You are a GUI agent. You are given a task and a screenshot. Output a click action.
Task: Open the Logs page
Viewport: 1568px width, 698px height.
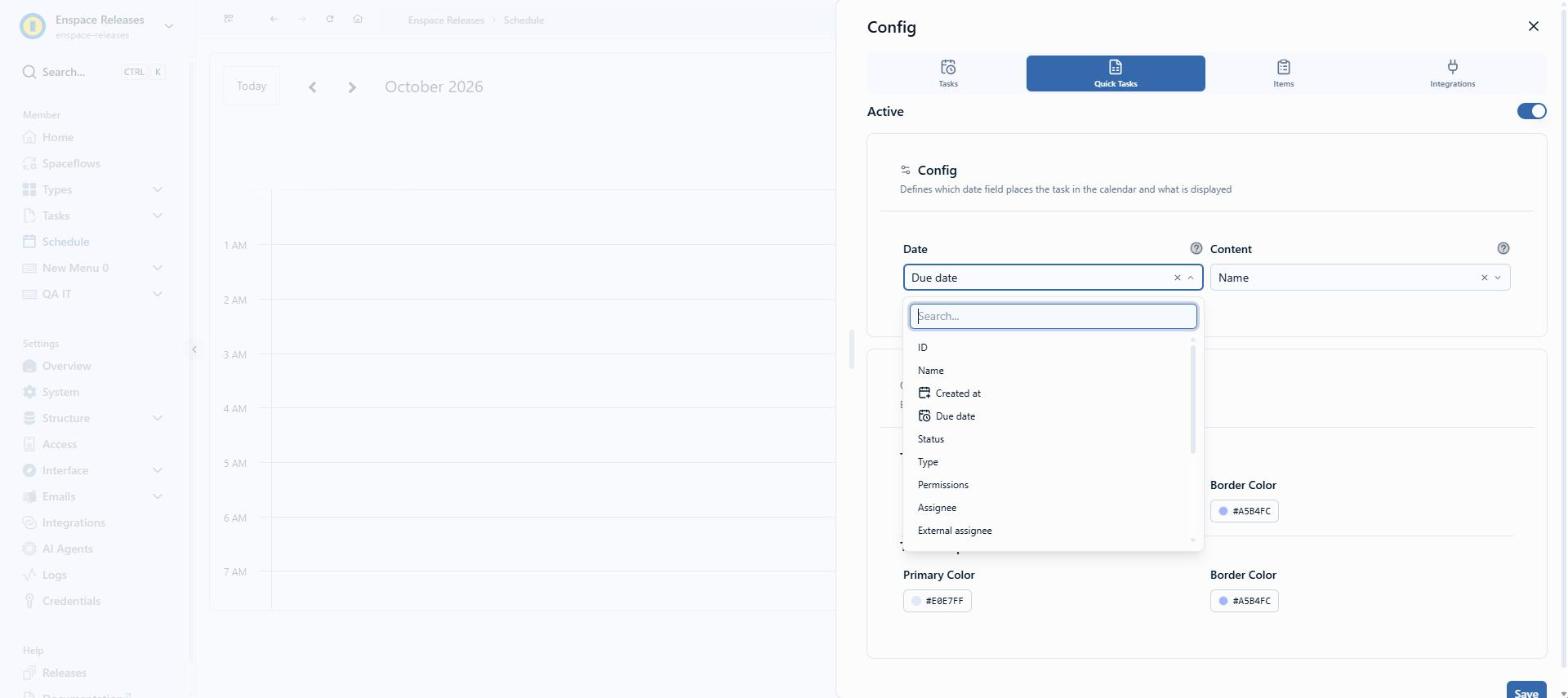coord(54,575)
